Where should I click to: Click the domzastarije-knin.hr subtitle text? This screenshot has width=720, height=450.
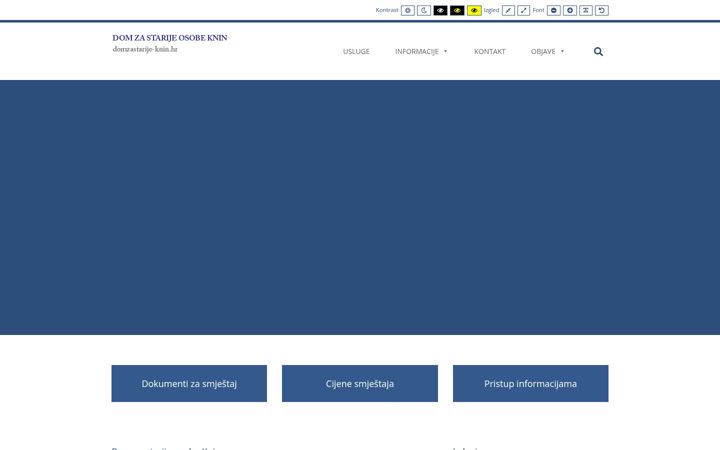[145, 49]
